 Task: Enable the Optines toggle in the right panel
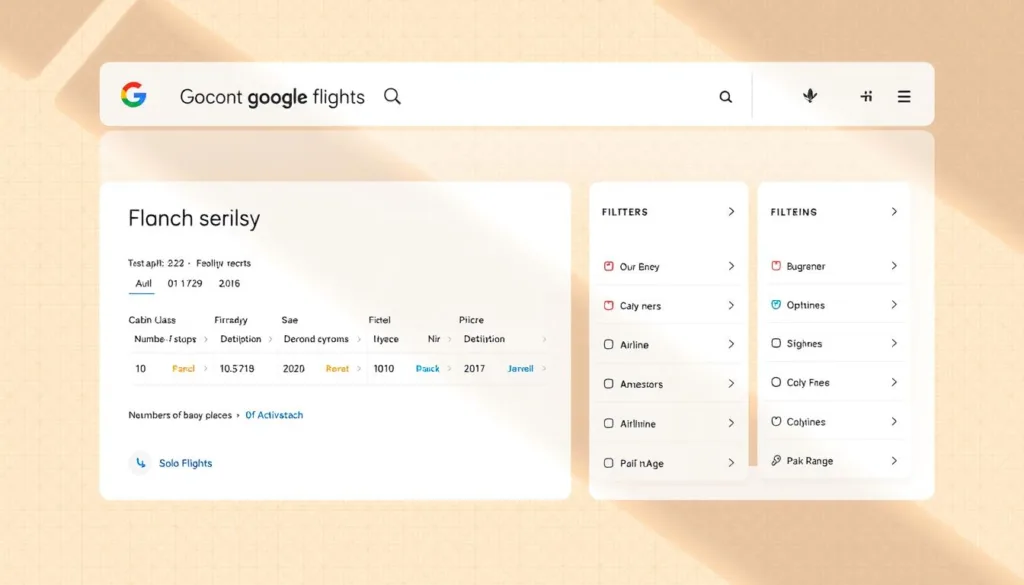[774, 304]
